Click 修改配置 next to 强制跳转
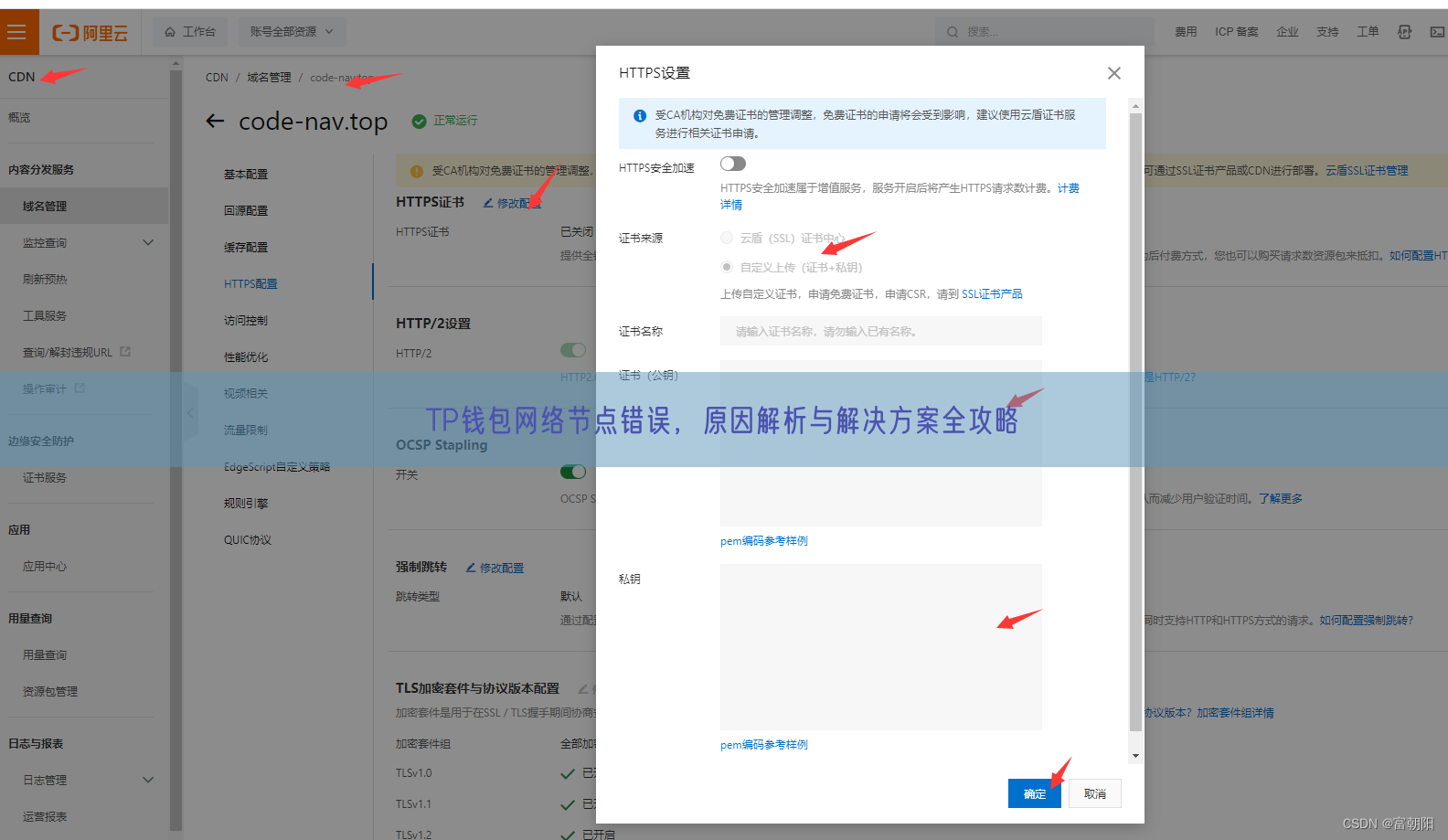Image resolution: width=1448 pixels, height=840 pixels. point(495,568)
